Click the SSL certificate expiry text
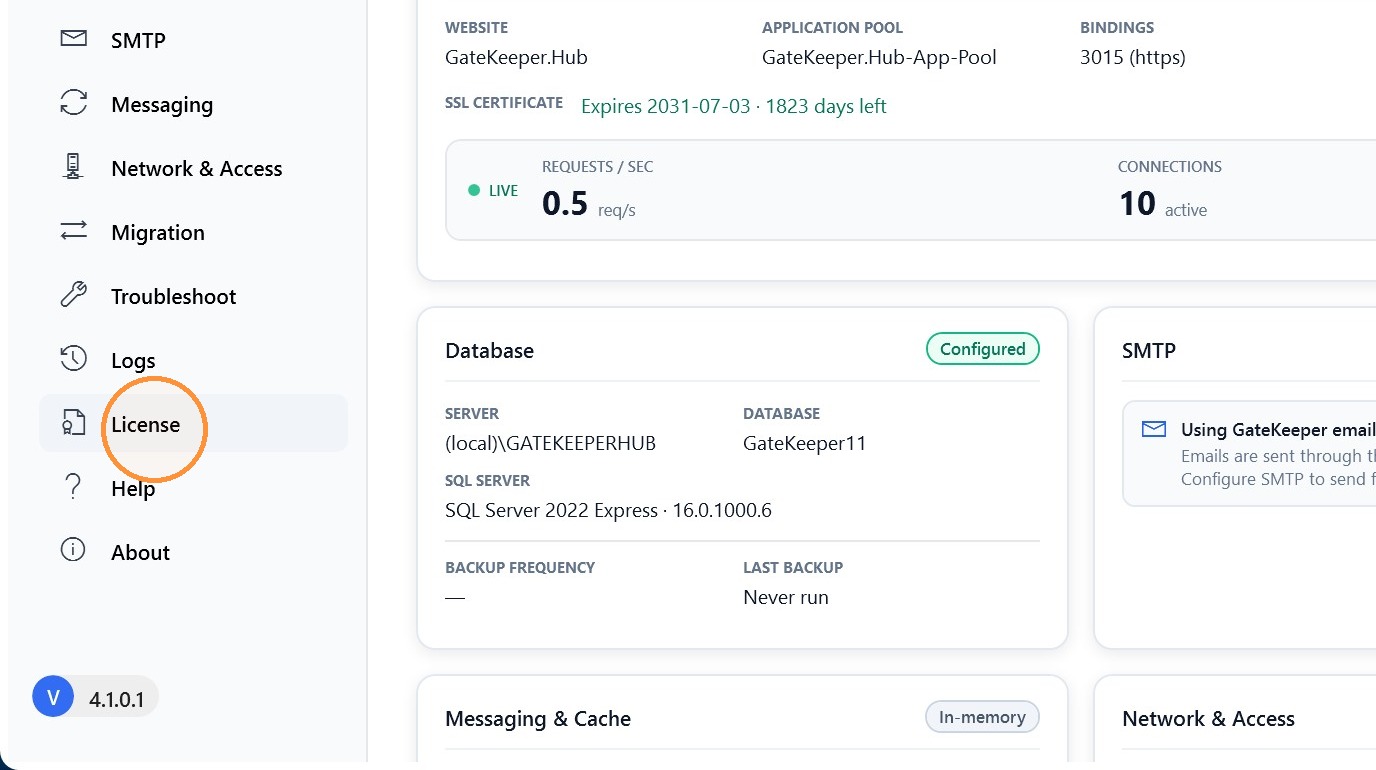 (734, 106)
